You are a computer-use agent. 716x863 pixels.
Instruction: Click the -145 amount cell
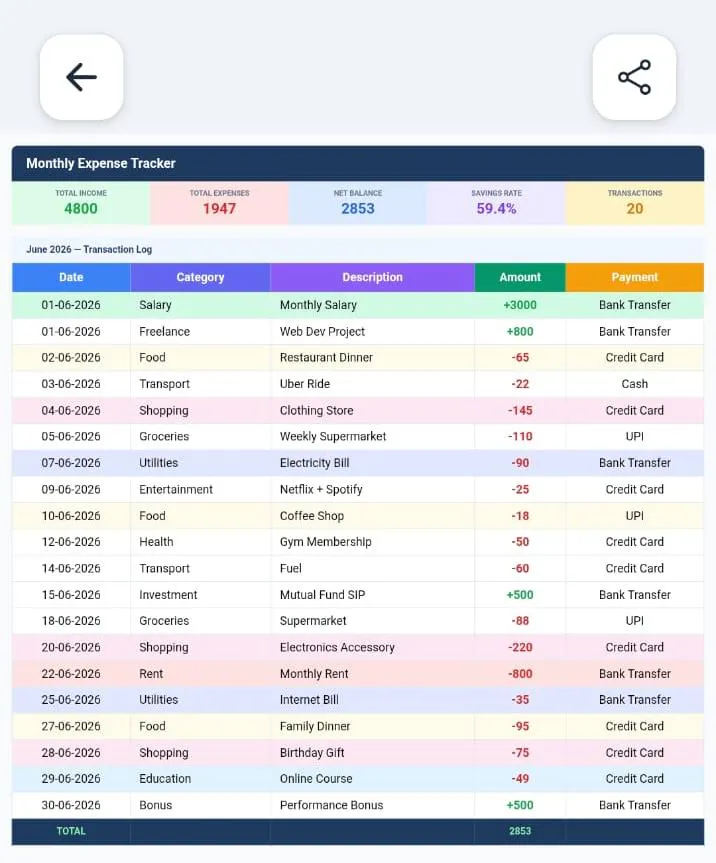click(x=520, y=411)
